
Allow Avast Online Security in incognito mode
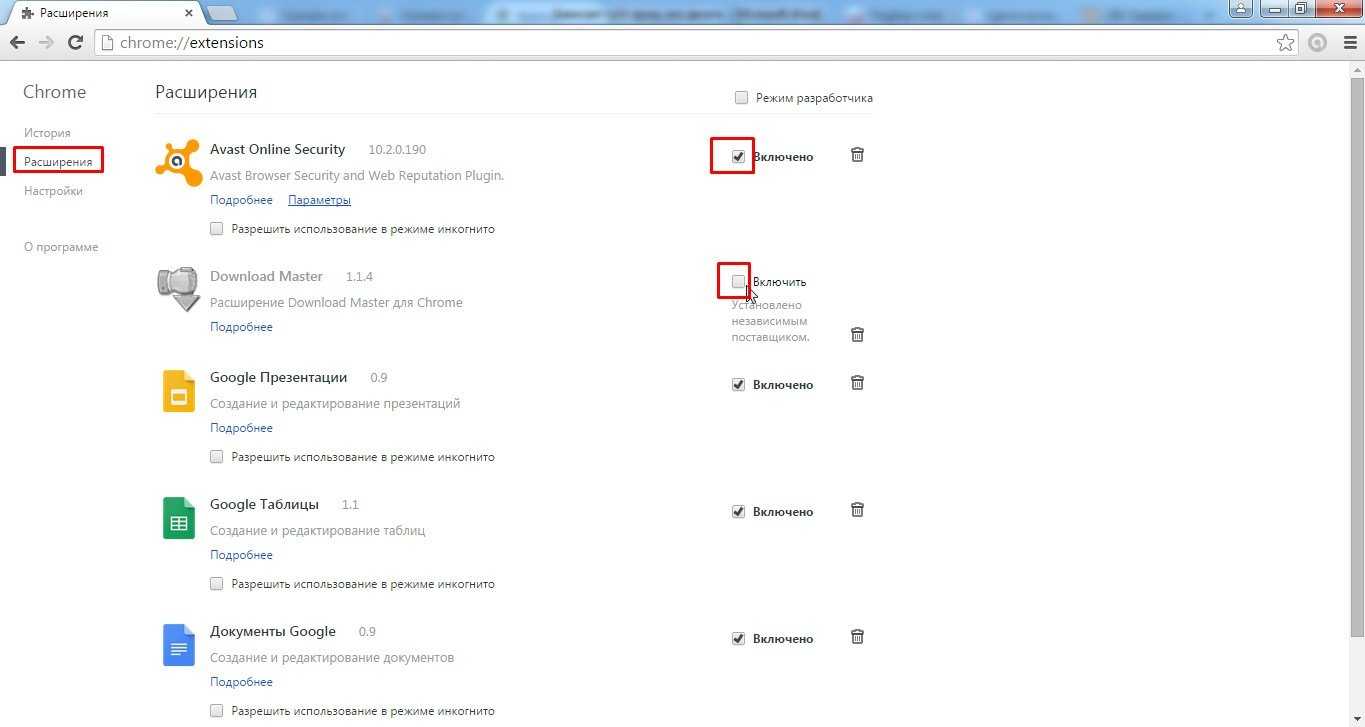(217, 229)
